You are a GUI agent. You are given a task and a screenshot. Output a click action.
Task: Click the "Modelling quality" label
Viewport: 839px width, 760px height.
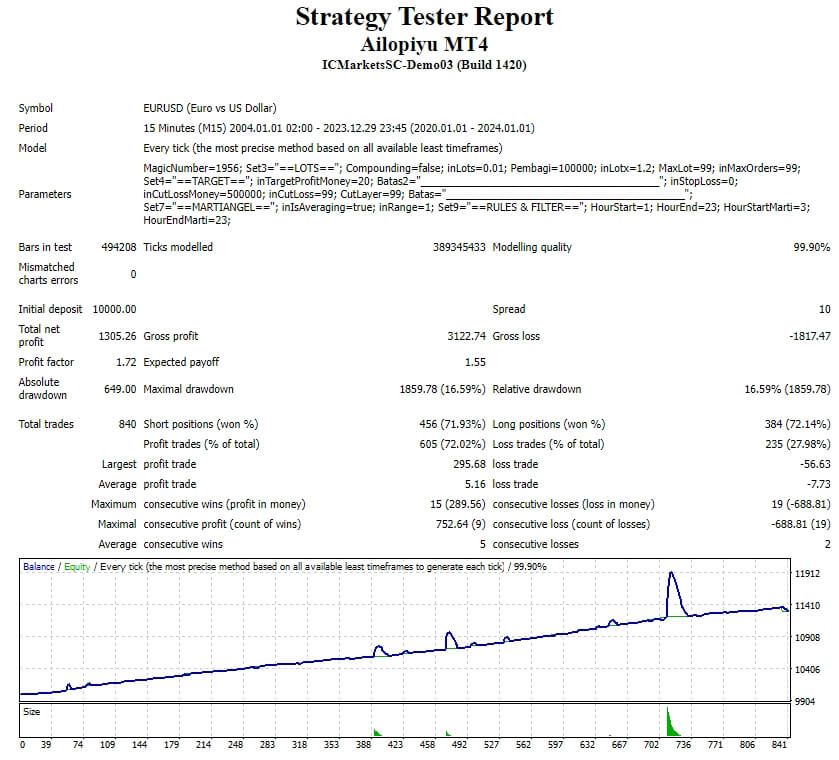tap(532, 247)
